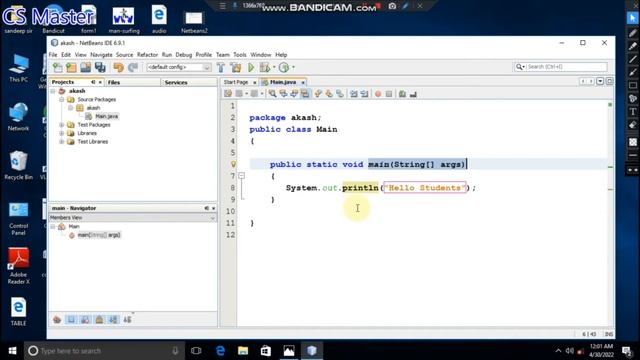Select Main.java in the Projects tree
The width and height of the screenshot is (640, 360).
[107, 116]
